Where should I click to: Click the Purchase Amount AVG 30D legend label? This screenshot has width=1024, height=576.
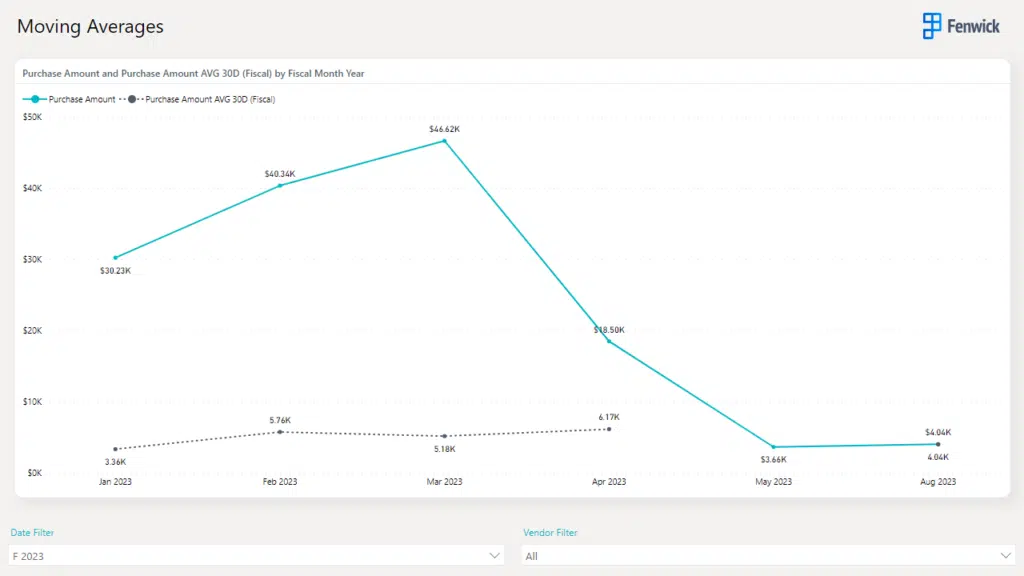click(x=210, y=99)
